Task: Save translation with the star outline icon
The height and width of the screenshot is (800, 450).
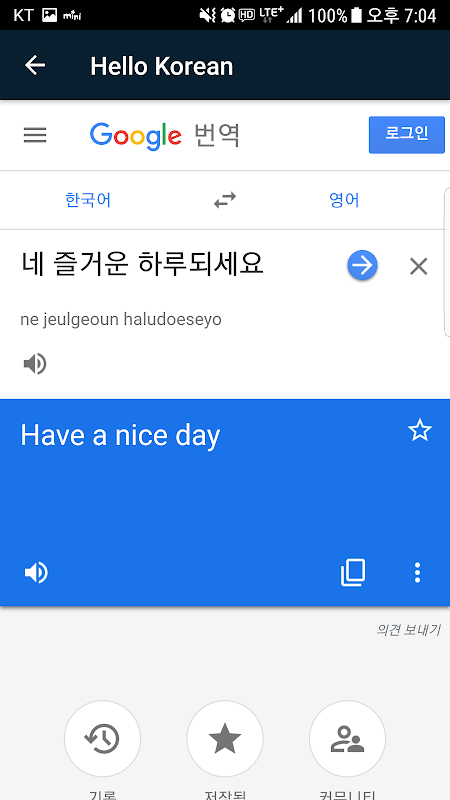Action: coord(419,431)
